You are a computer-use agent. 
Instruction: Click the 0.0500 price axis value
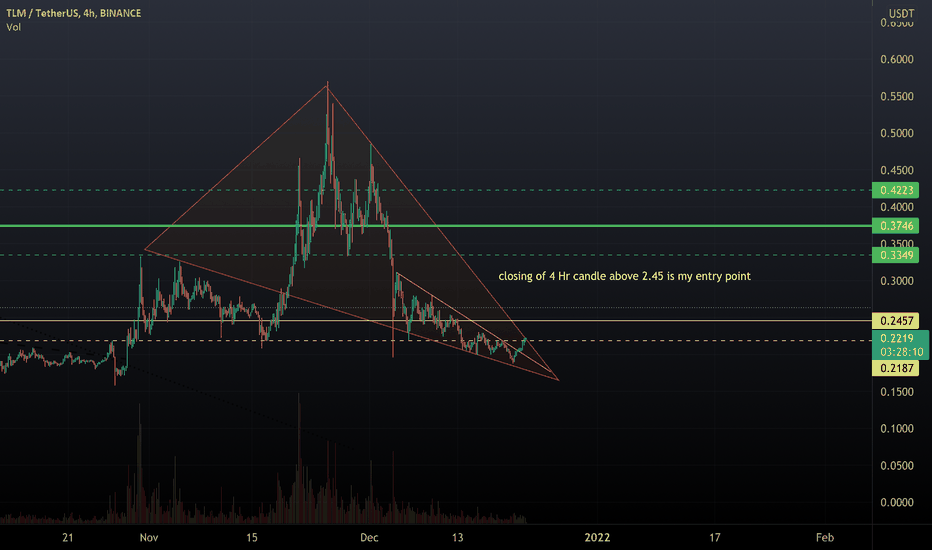[897, 466]
